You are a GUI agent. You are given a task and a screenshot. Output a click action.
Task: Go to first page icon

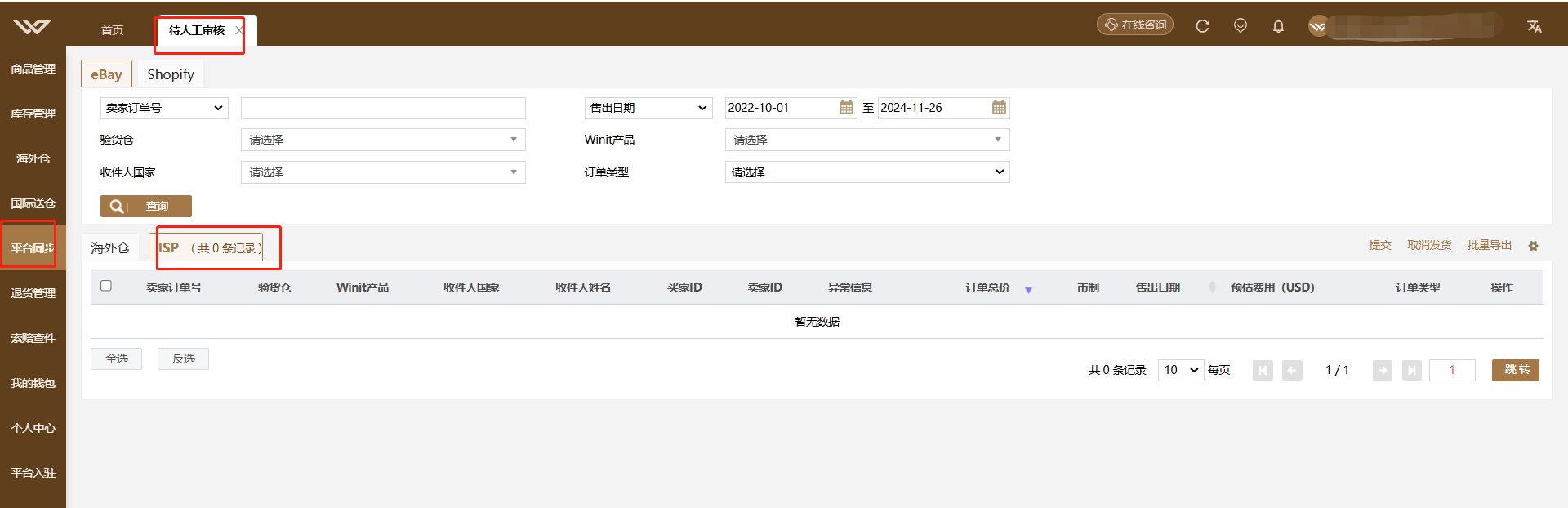coord(1263,371)
